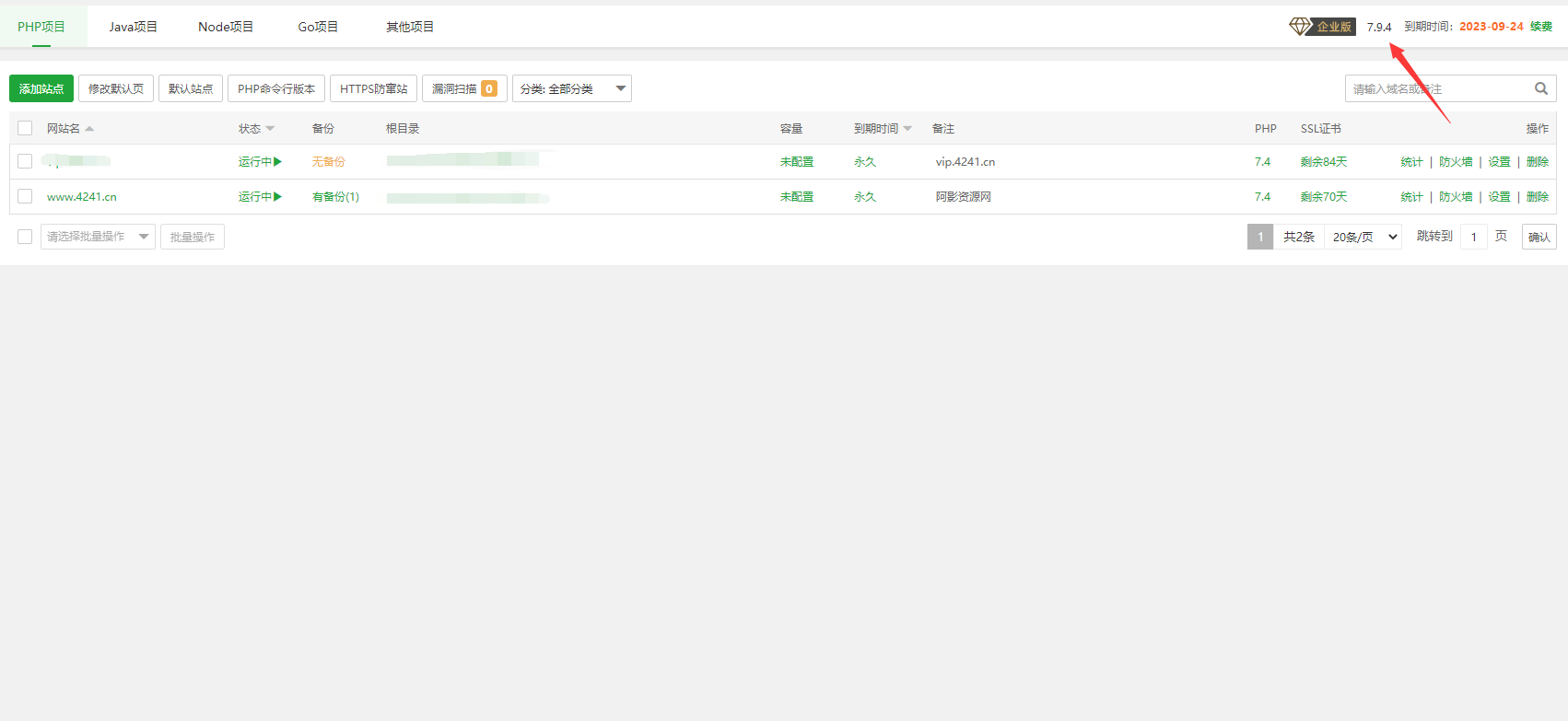Click the running status of www.4241.cn

[x=260, y=197]
